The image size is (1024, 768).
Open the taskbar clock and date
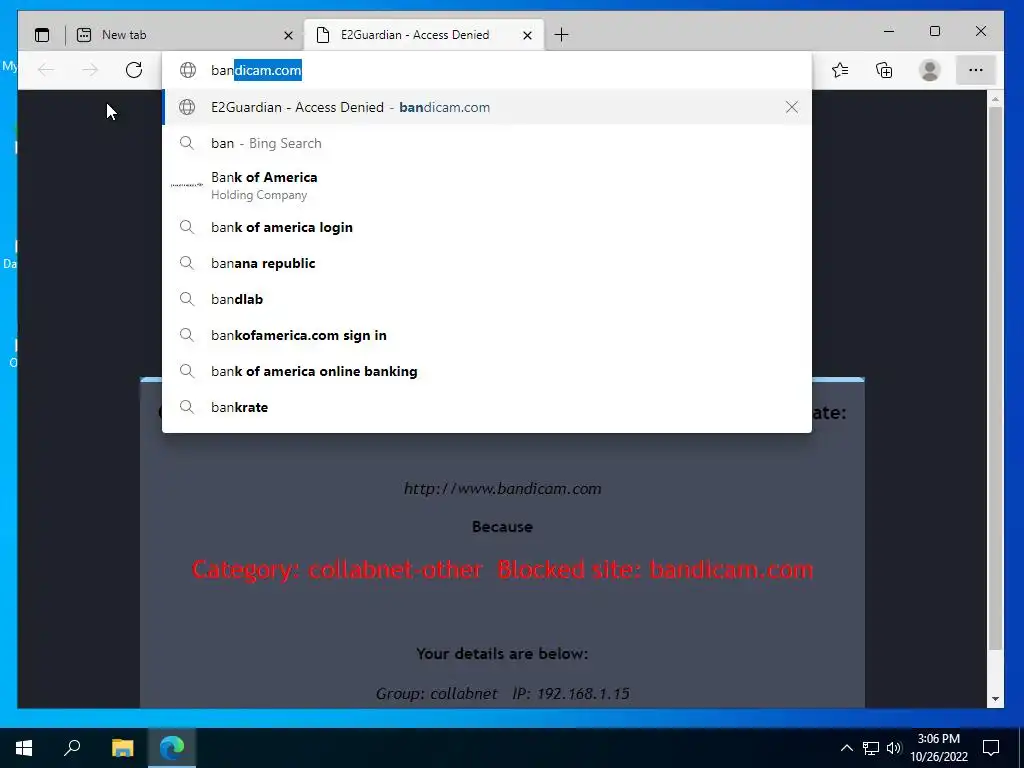click(938, 748)
